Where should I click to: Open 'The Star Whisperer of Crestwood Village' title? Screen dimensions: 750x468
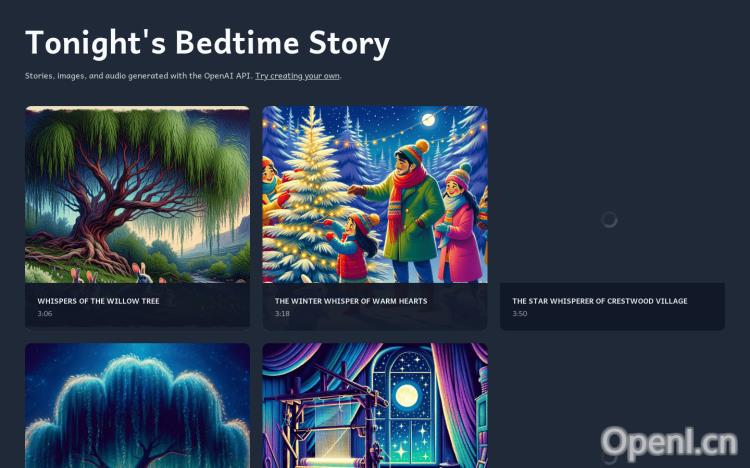[x=599, y=301]
